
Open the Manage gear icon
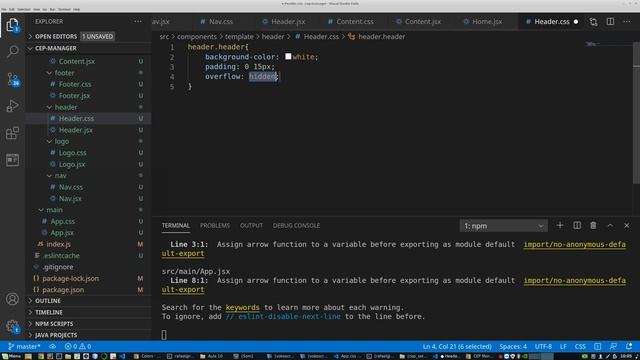pos(13,326)
